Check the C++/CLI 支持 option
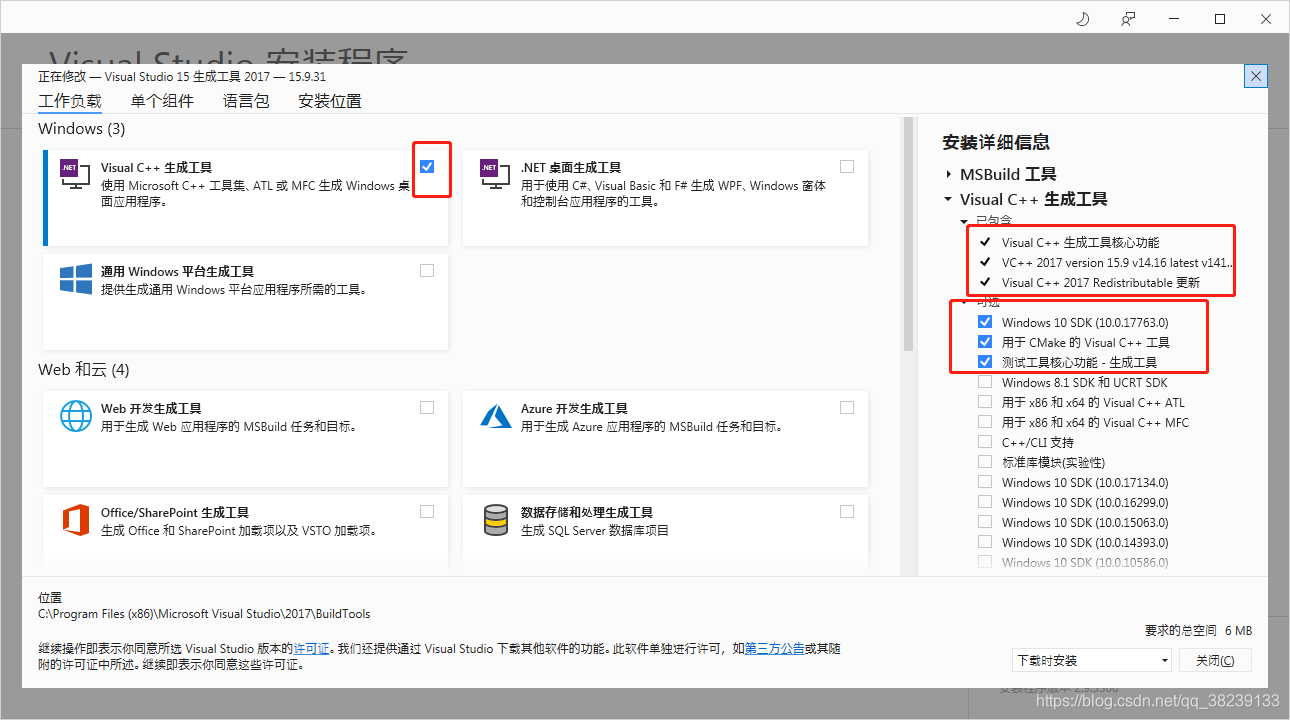 click(985, 442)
